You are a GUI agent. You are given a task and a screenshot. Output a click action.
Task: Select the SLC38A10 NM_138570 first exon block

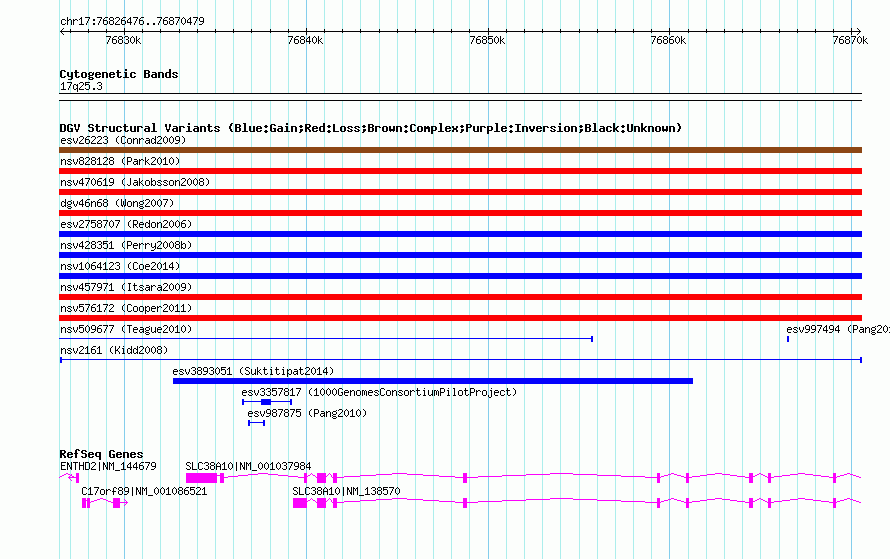point(300,503)
